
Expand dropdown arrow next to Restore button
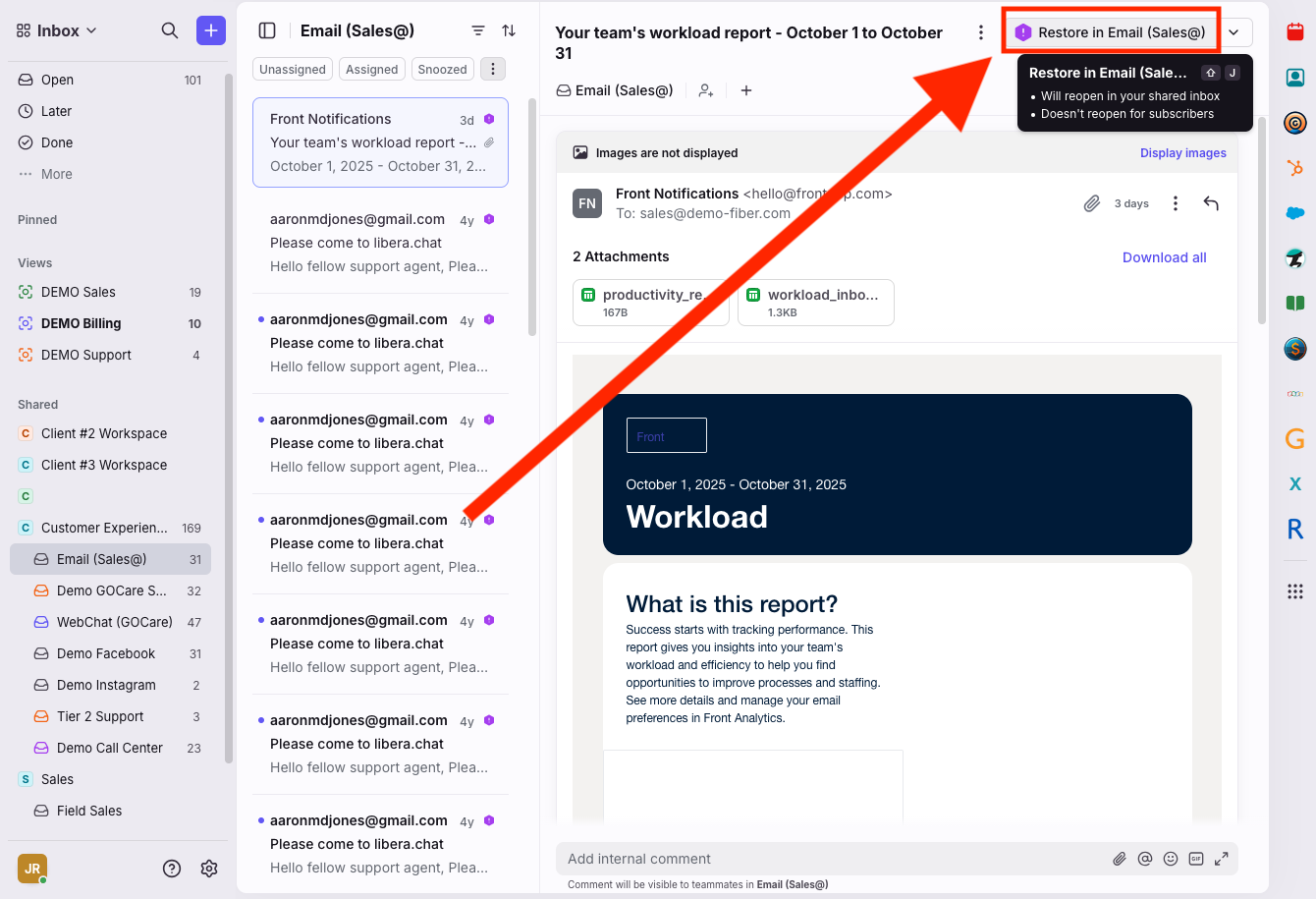(x=1234, y=32)
